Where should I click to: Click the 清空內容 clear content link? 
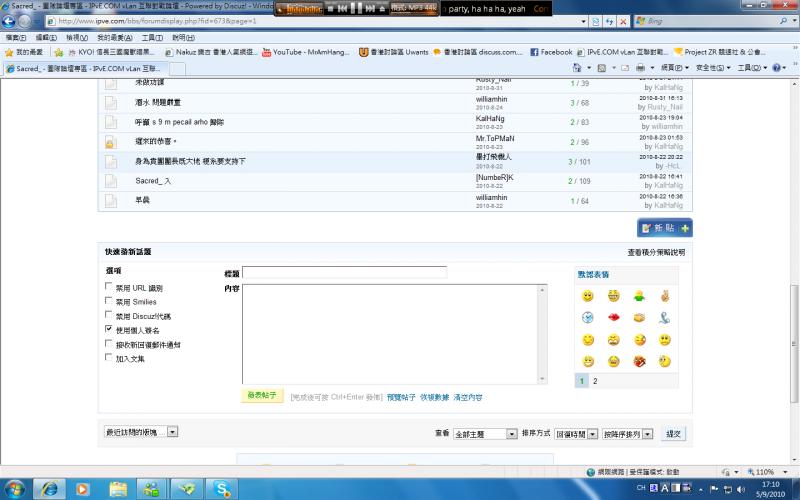[x=468, y=397]
